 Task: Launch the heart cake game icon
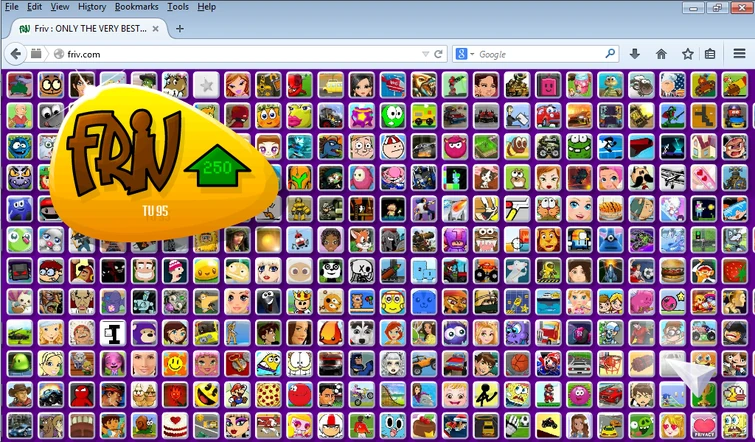[x=175, y=426]
